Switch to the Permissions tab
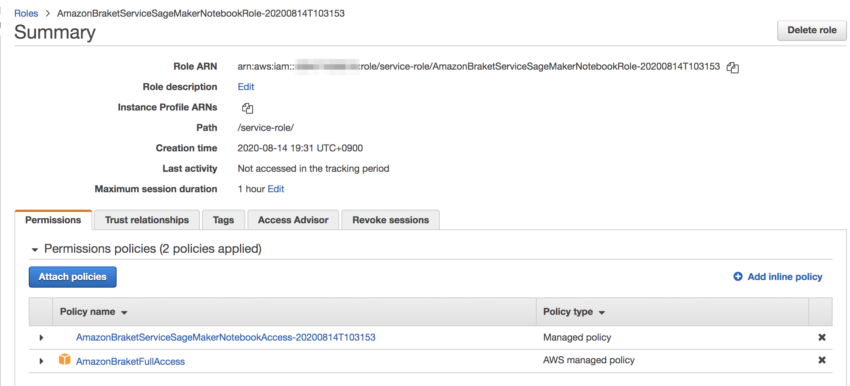Screen dimensions: 850x386 [x=53, y=220]
